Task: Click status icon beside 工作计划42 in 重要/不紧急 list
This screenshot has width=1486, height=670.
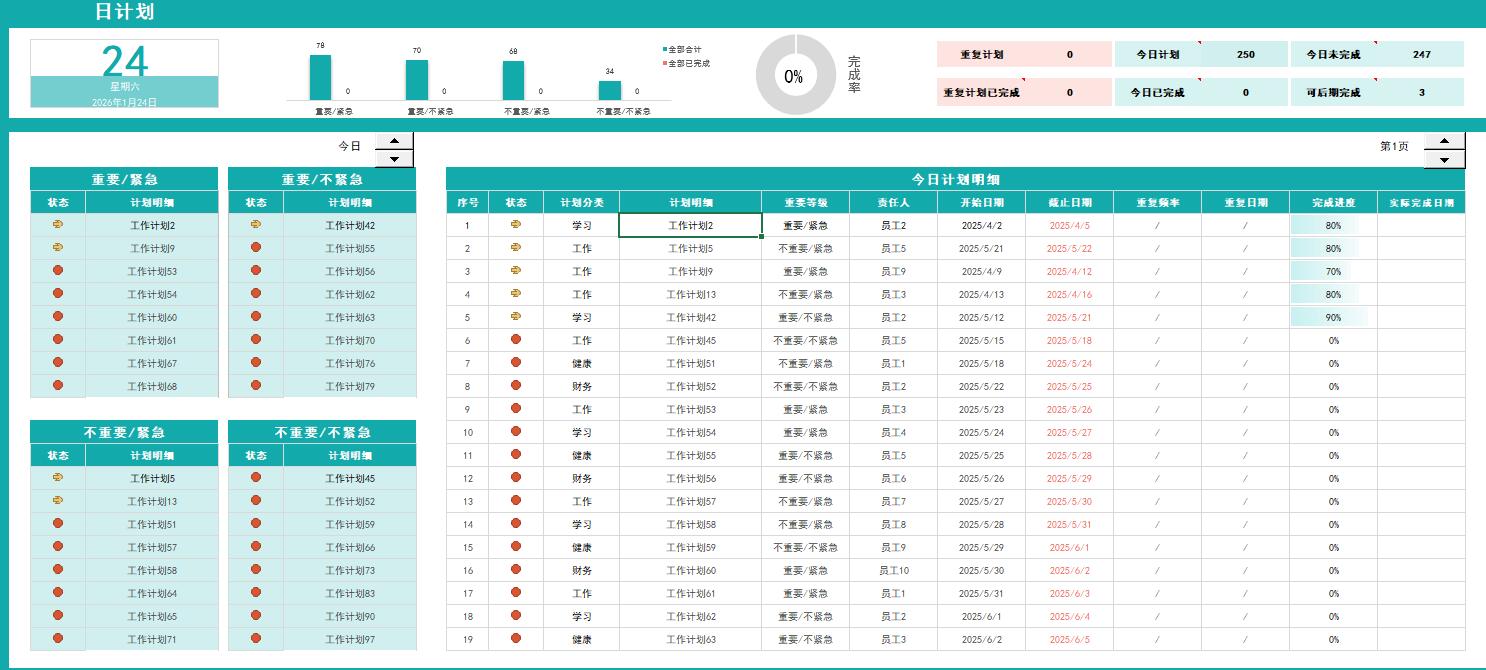Action: 256,225
